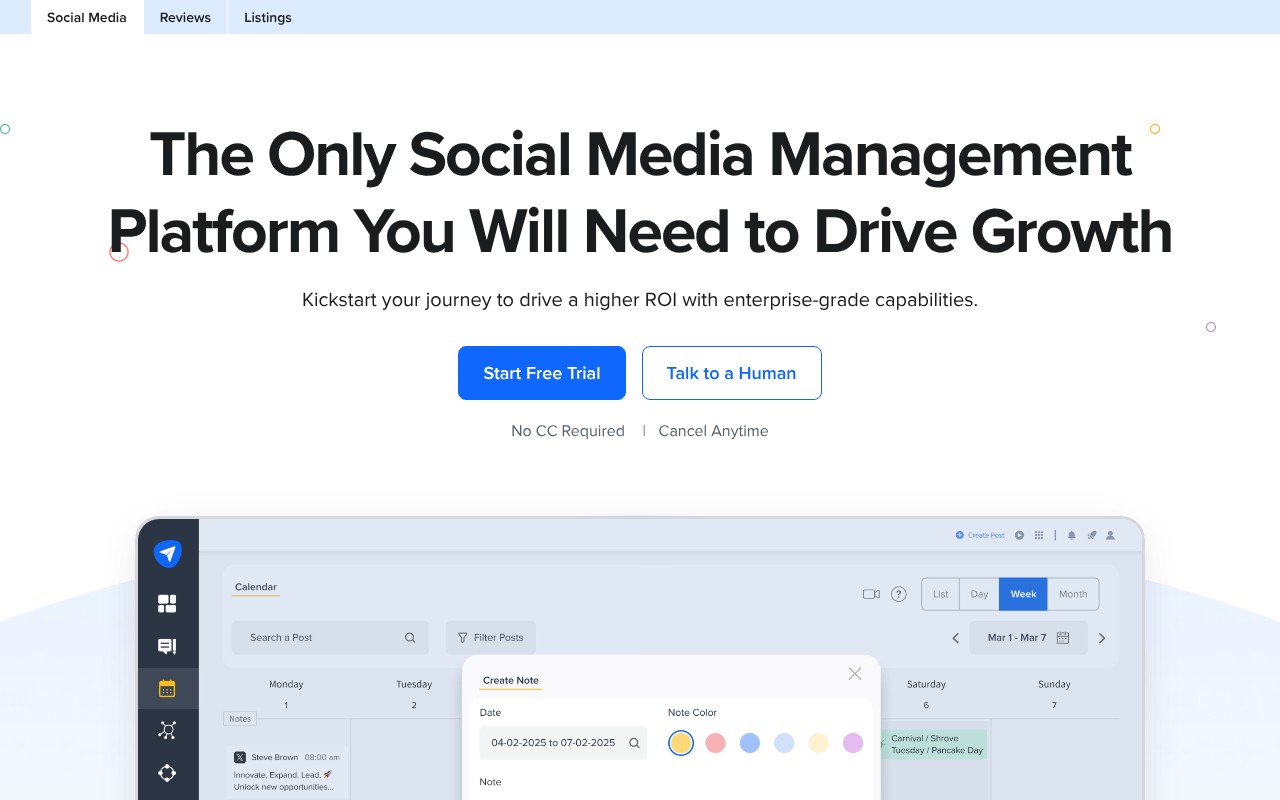Click the play circle icon in top bar
The image size is (1280, 800).
click(x=1020, y=535)
